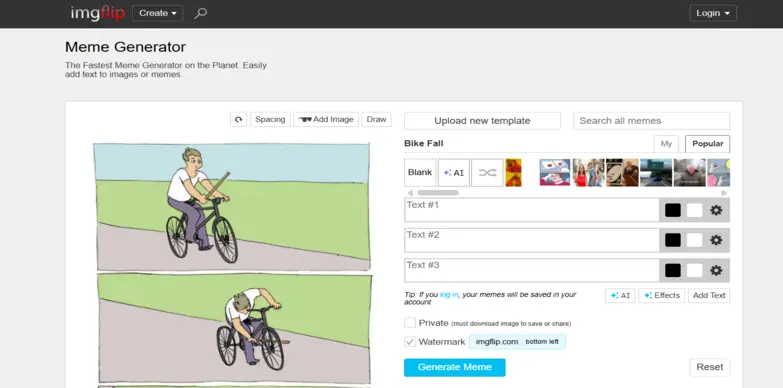Viewport: 783px width, 388px height.
Task: Open settings gear for Text #2
Action: [x=716, y=240]
